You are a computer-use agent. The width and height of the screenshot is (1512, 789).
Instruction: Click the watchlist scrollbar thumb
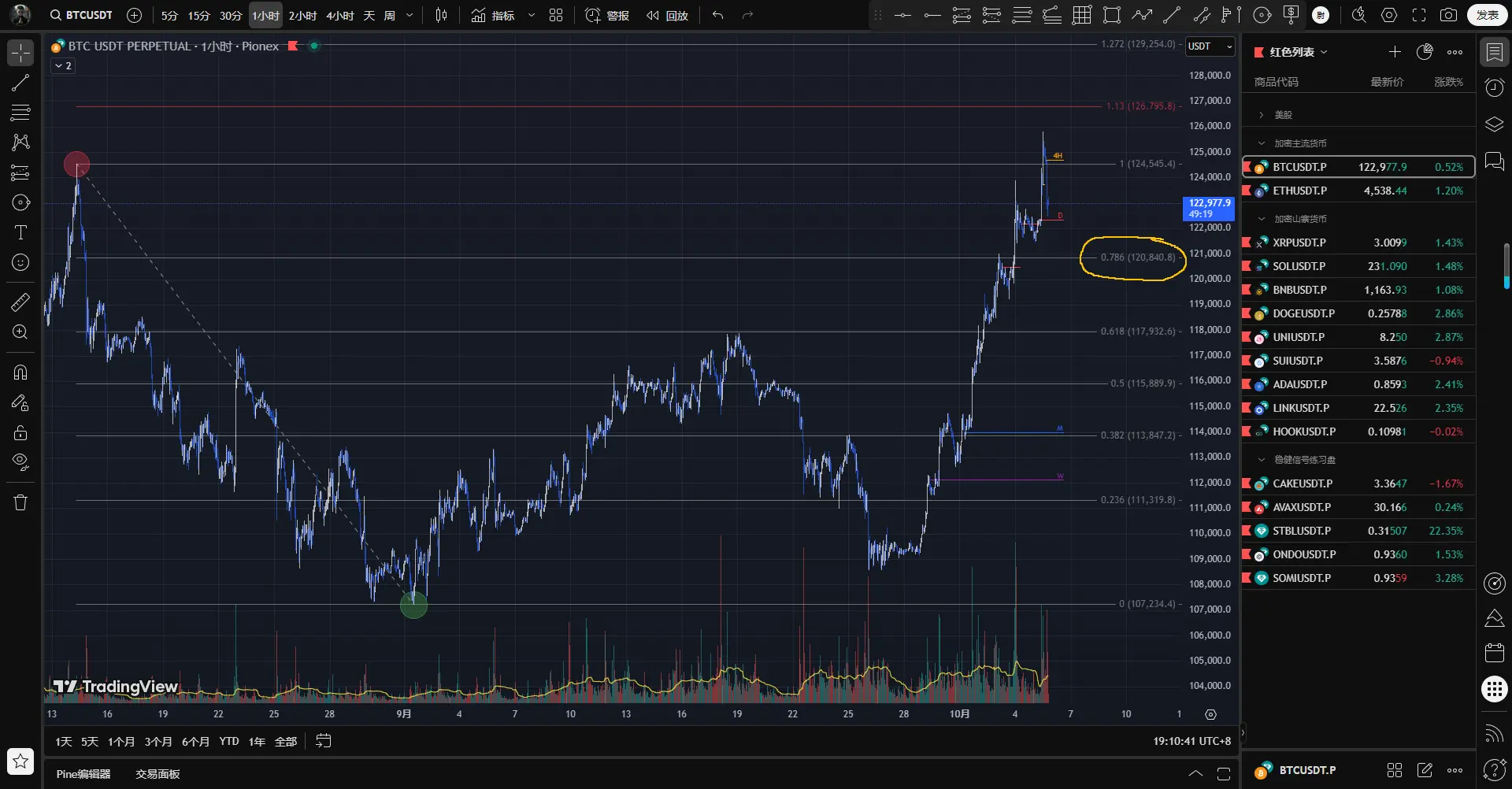(1506, 265)
